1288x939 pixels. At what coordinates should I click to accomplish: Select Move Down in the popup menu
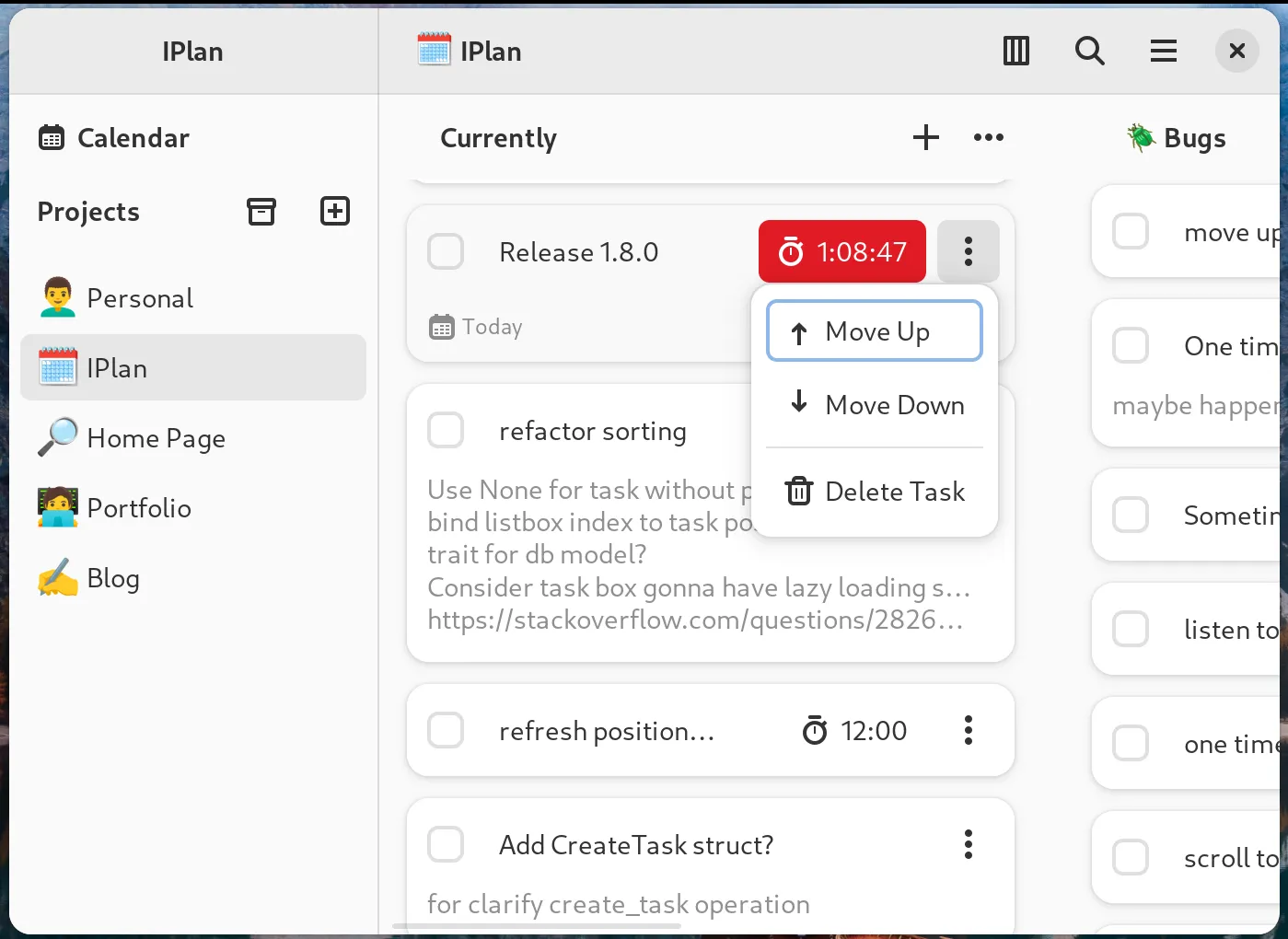874,405
